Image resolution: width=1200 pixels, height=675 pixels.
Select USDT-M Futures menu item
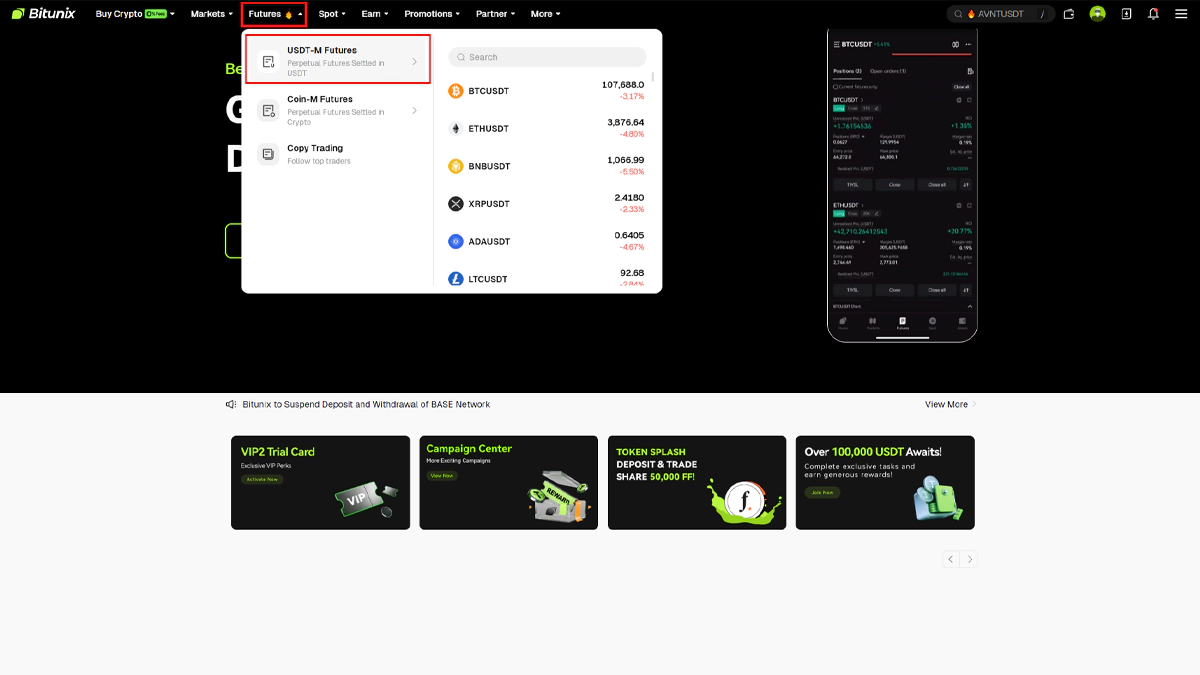point(338,60)
